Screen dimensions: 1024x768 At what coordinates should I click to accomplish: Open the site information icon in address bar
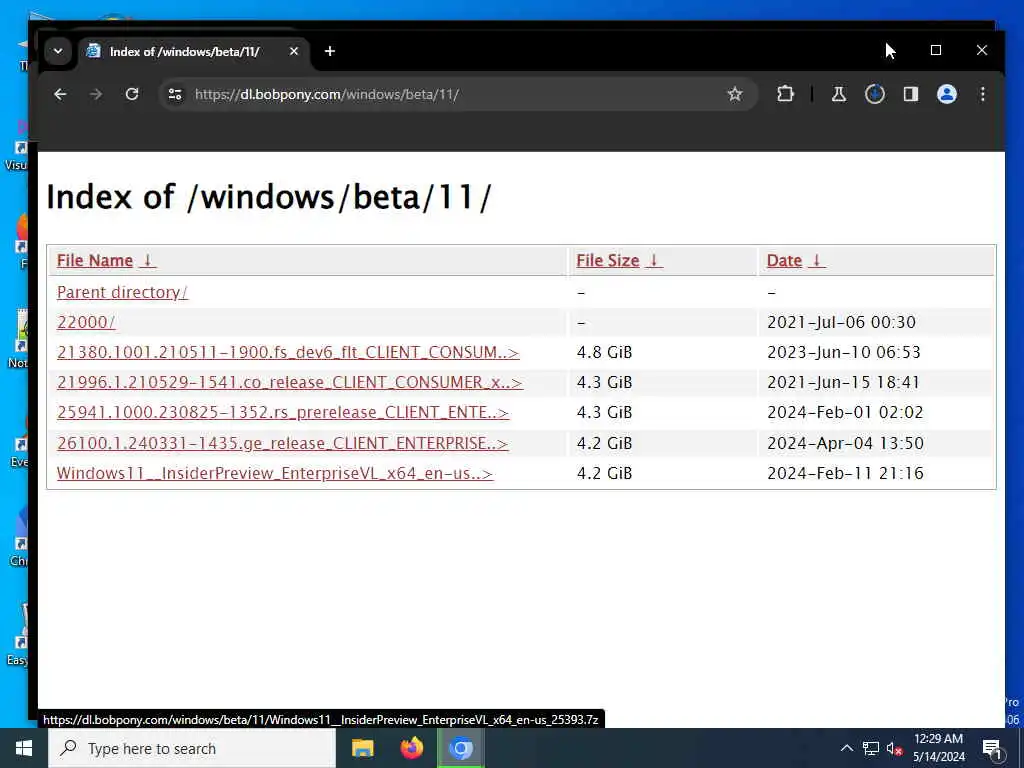coord(175,95)
